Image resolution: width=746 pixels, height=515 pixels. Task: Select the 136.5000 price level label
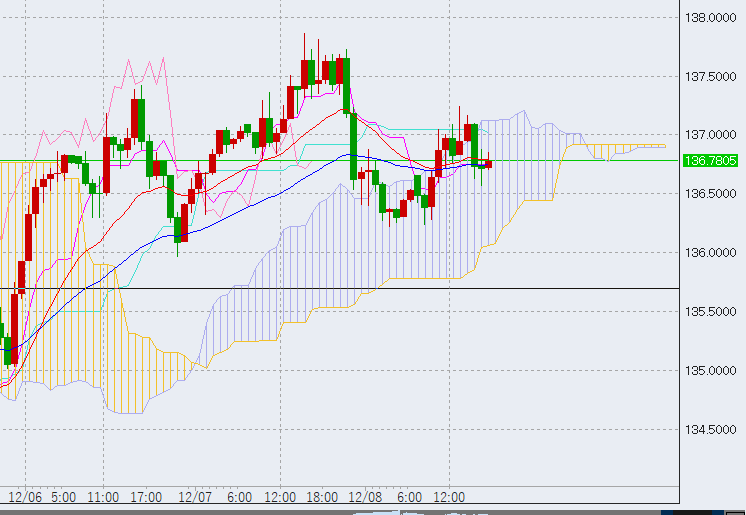[710, 194]
